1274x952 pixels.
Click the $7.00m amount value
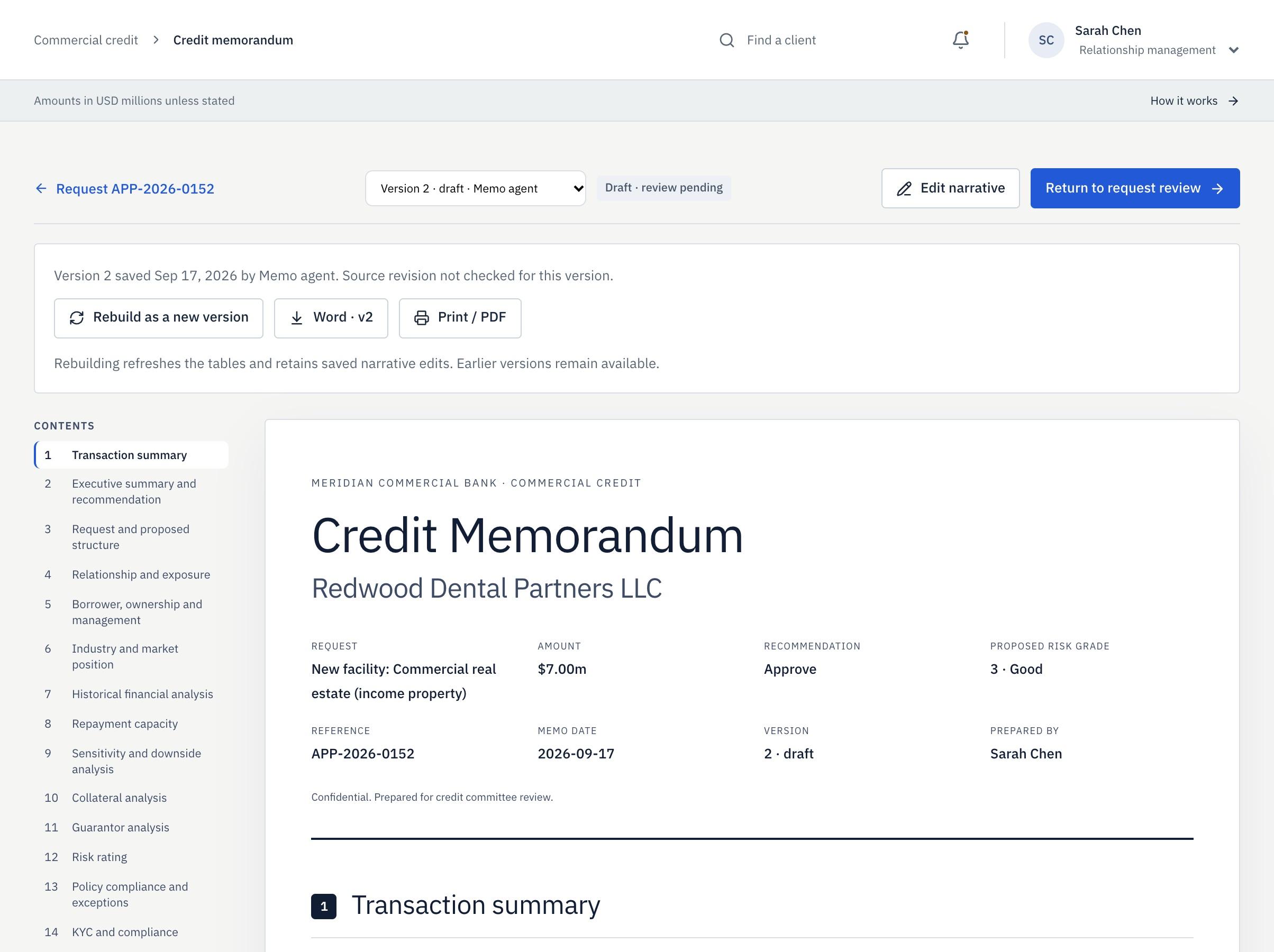coord(561,669)
